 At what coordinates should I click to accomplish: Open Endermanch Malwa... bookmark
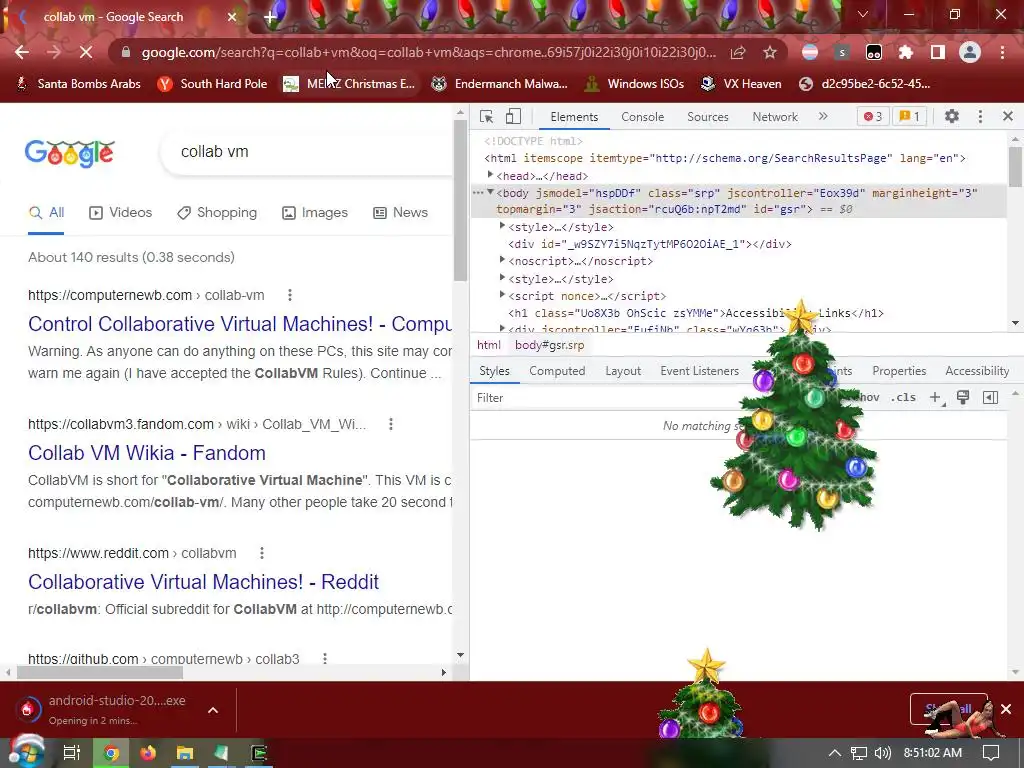[500, 84]
